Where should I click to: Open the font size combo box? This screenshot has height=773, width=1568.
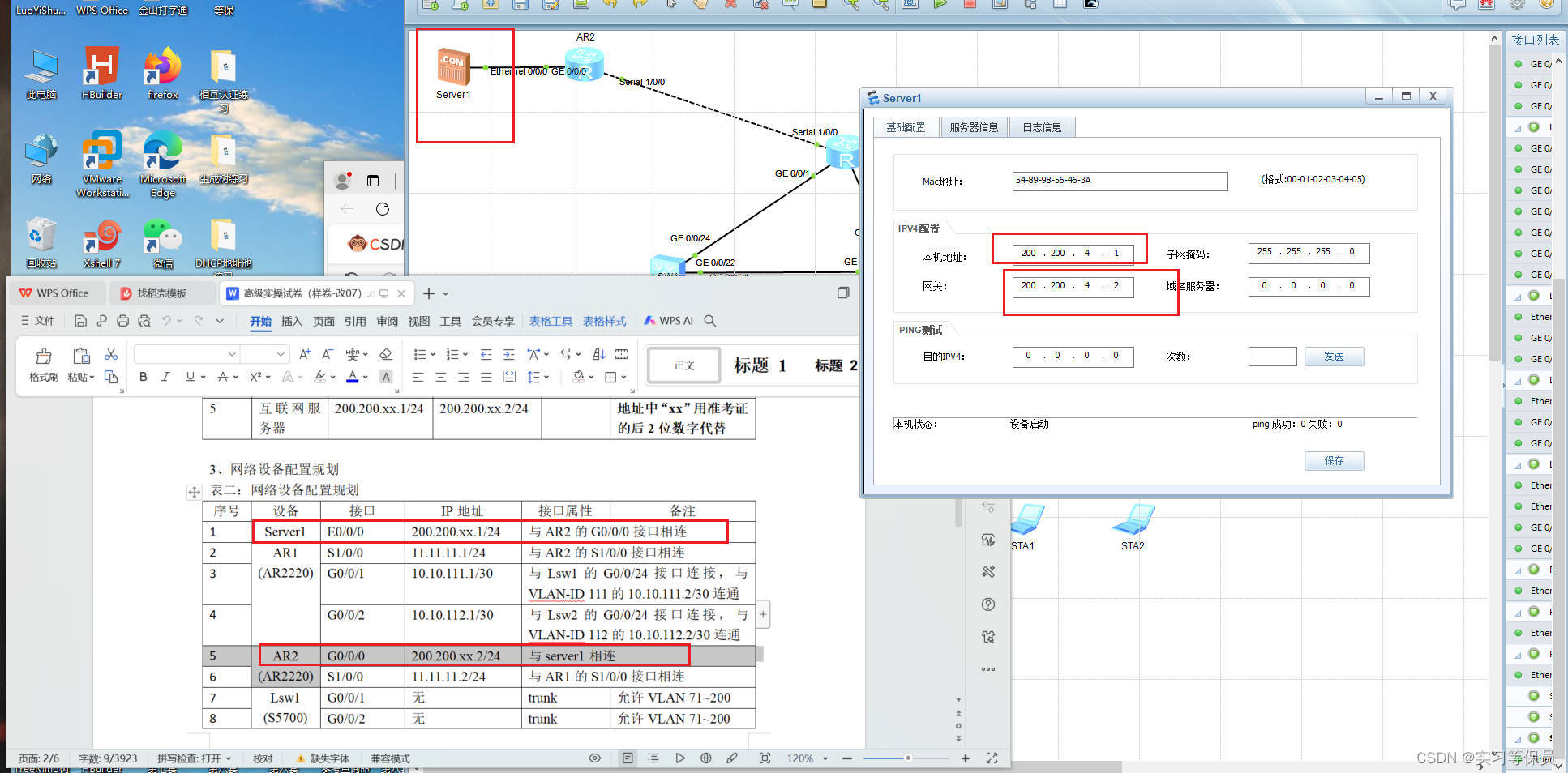(264, 354)
